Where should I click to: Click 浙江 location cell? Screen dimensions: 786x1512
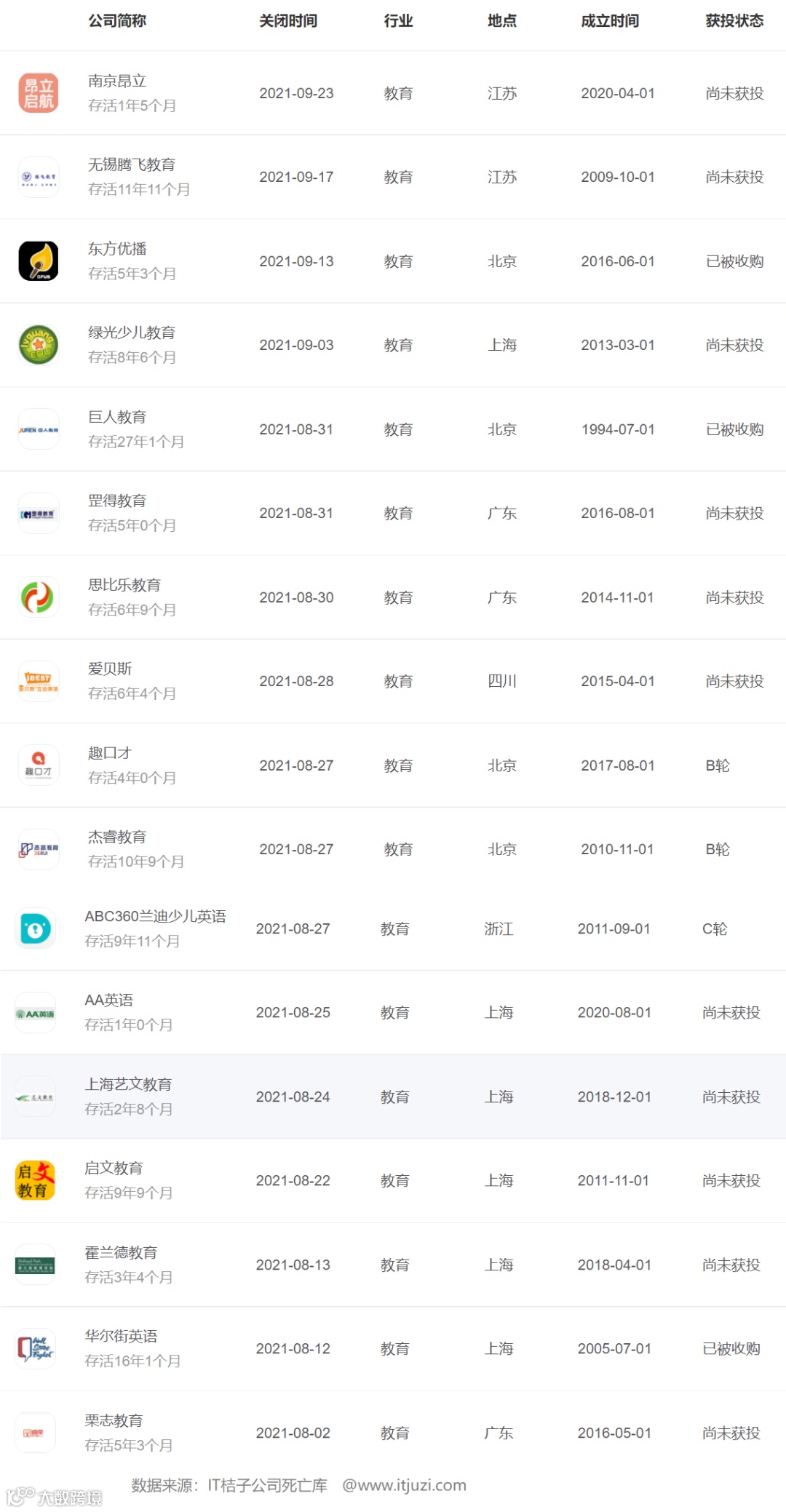click(499, 929)
